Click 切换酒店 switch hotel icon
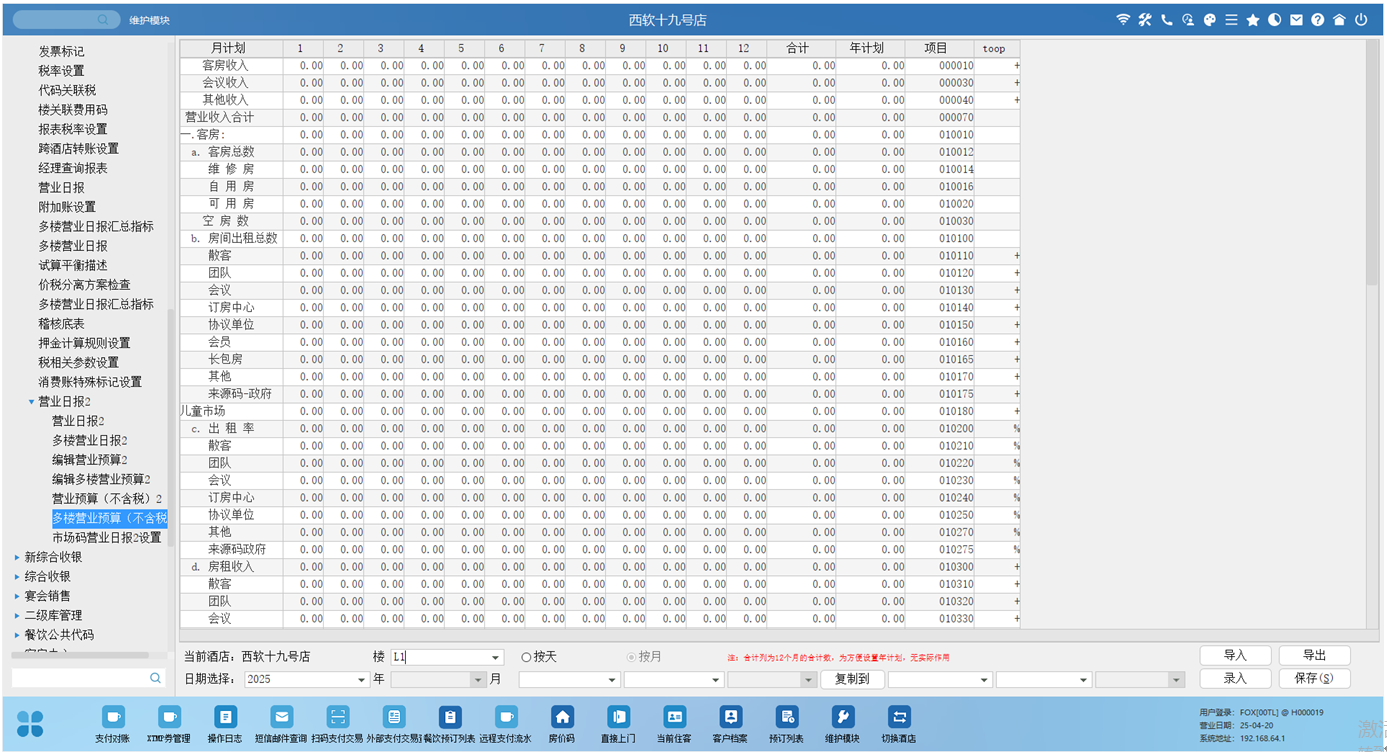 (x=898, y=724)
